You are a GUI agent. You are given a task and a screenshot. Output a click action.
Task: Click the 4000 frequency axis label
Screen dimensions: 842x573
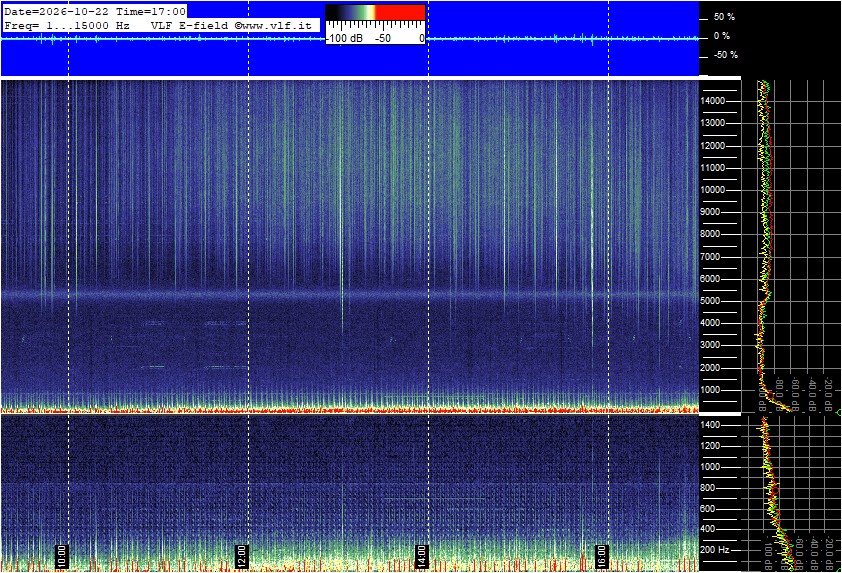pos(710,323)
